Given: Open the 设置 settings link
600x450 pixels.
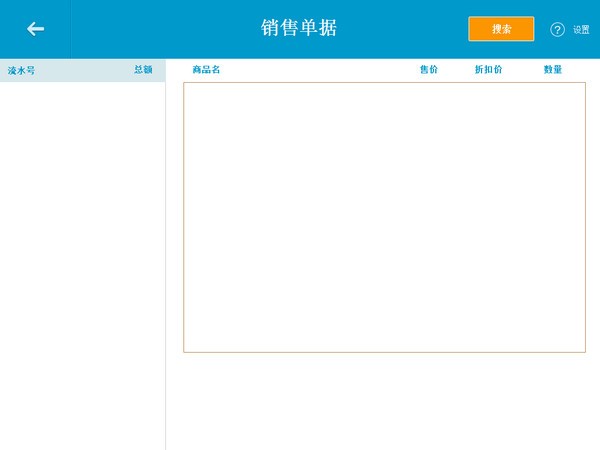Looking at the screenshot, I should coord(581,30).
